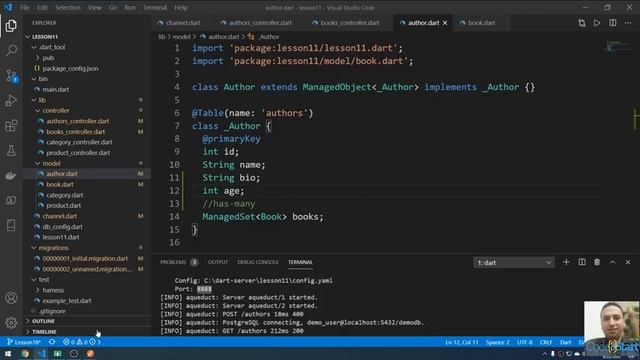Switch to OUTPUT panel tab

point(218,262)
